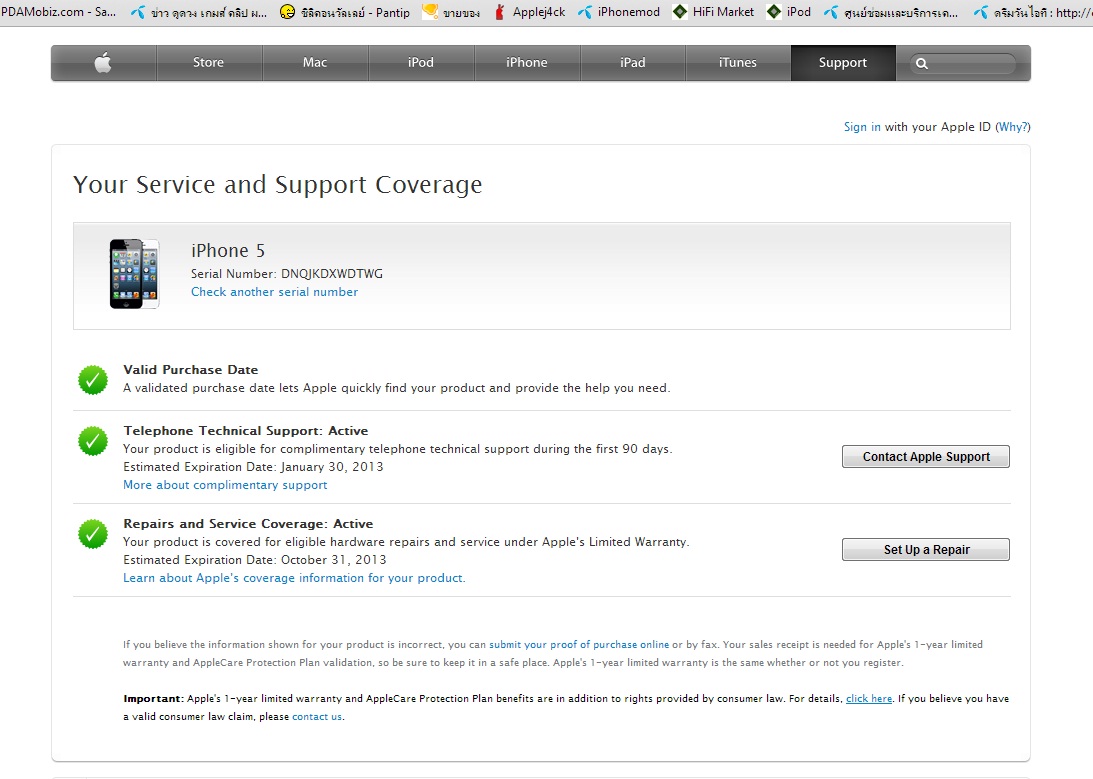Click inside the navigation search field
Viewport: 1093px width, 779px height.
point(970,63)
